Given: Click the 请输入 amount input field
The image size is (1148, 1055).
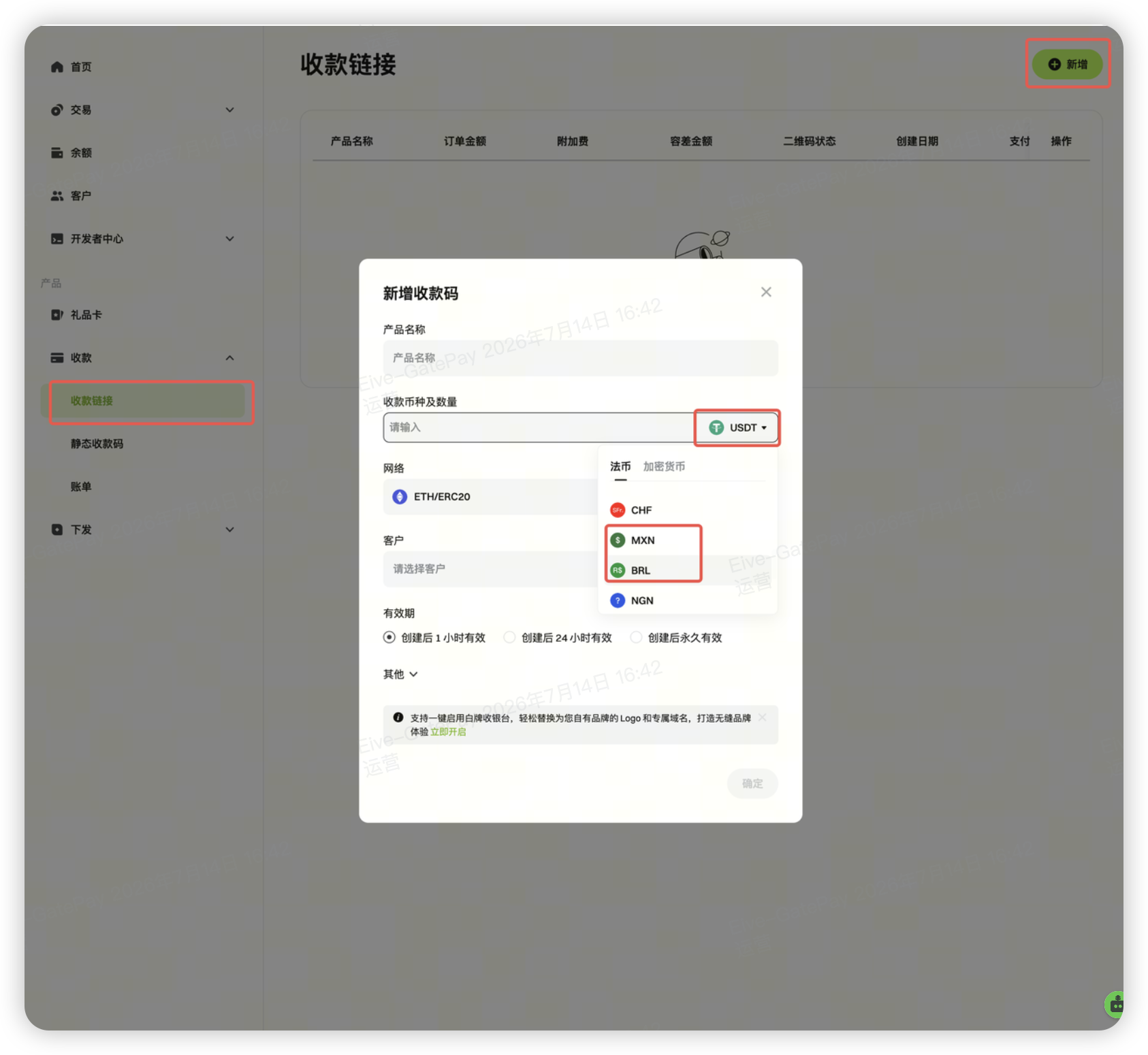Looking at the screenshot, I should coord(539,427).
